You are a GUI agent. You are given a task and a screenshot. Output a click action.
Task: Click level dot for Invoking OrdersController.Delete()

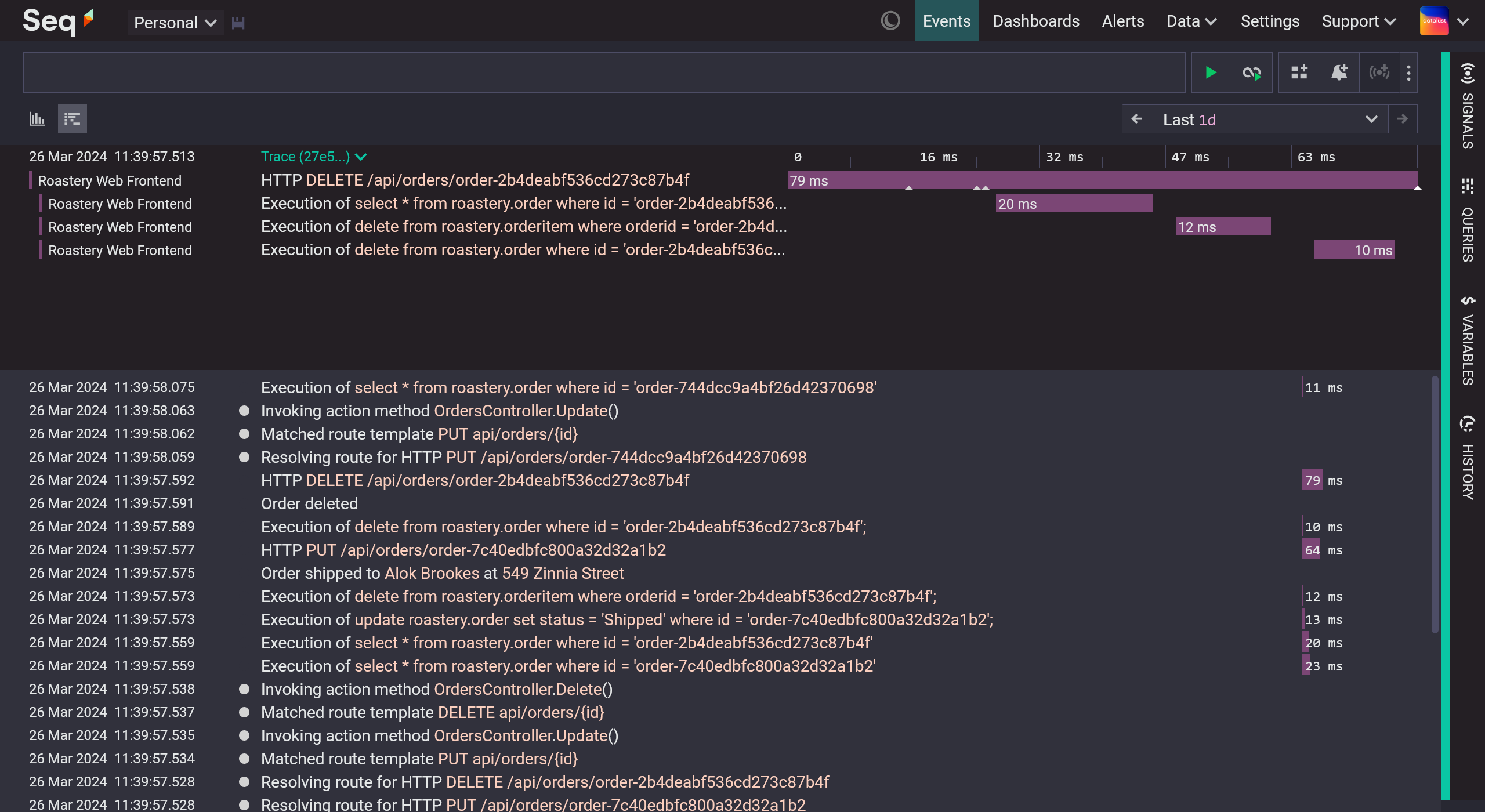point(244,689)
